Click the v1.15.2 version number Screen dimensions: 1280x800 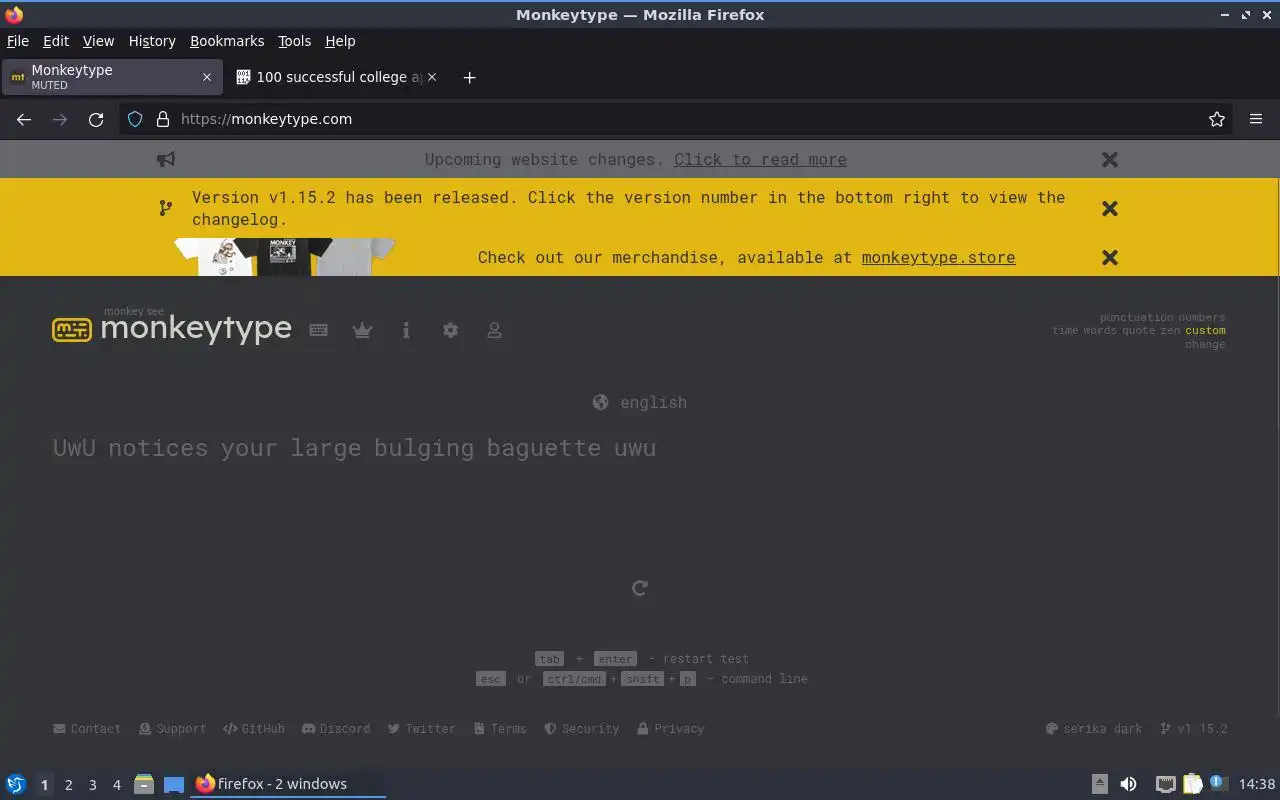(1194, 729)
